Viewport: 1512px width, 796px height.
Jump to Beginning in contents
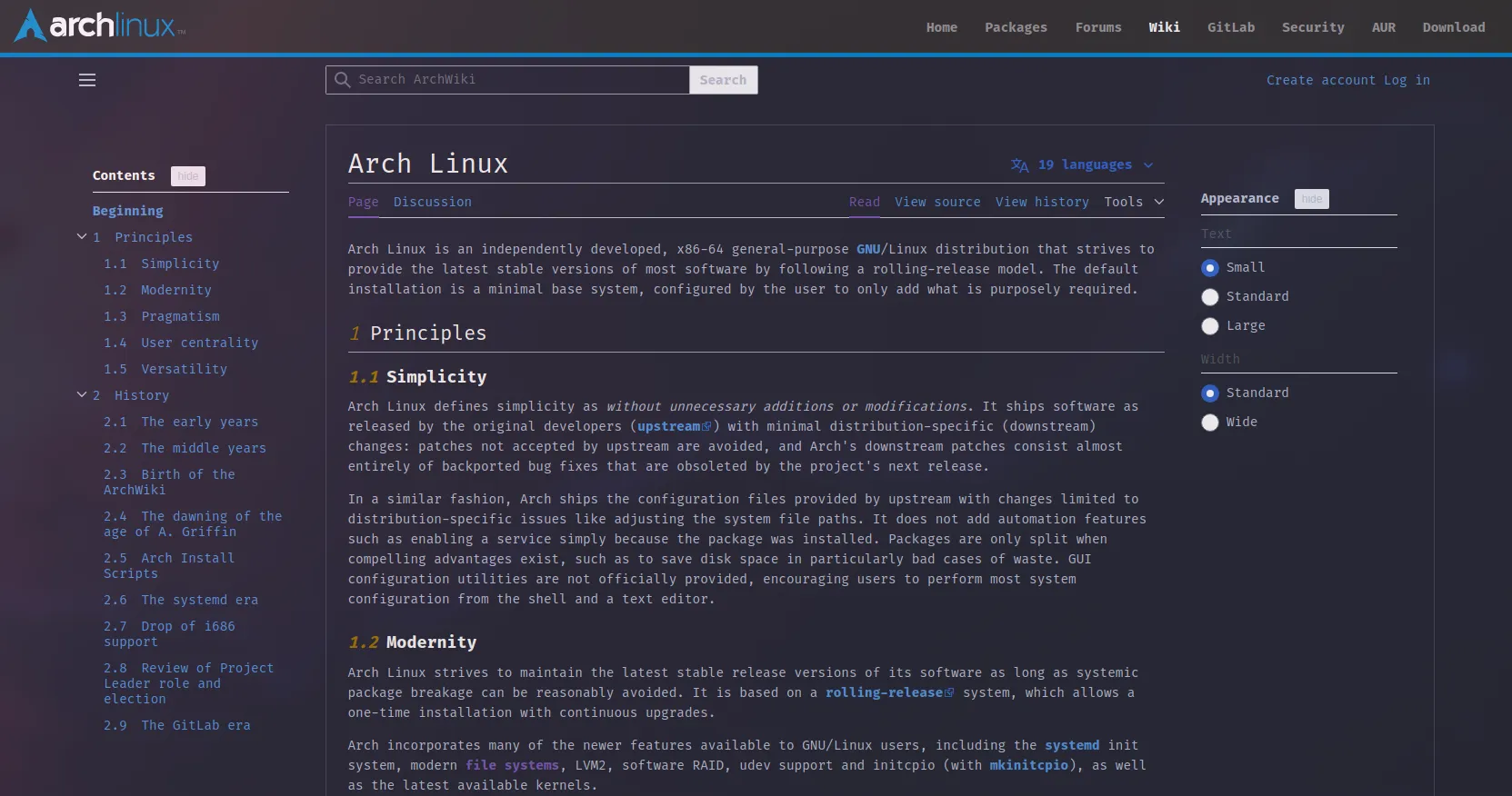(x=128, y=211)
